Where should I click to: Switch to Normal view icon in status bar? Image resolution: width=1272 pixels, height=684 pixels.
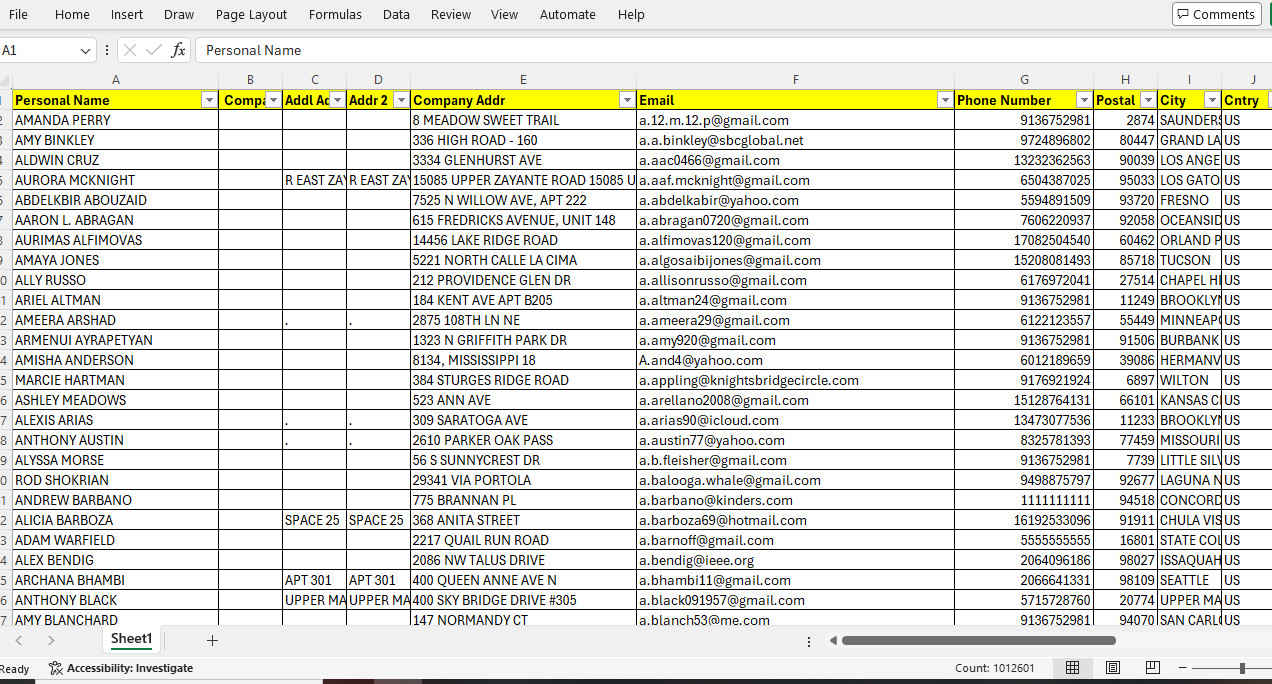[x=1072, y=668]
